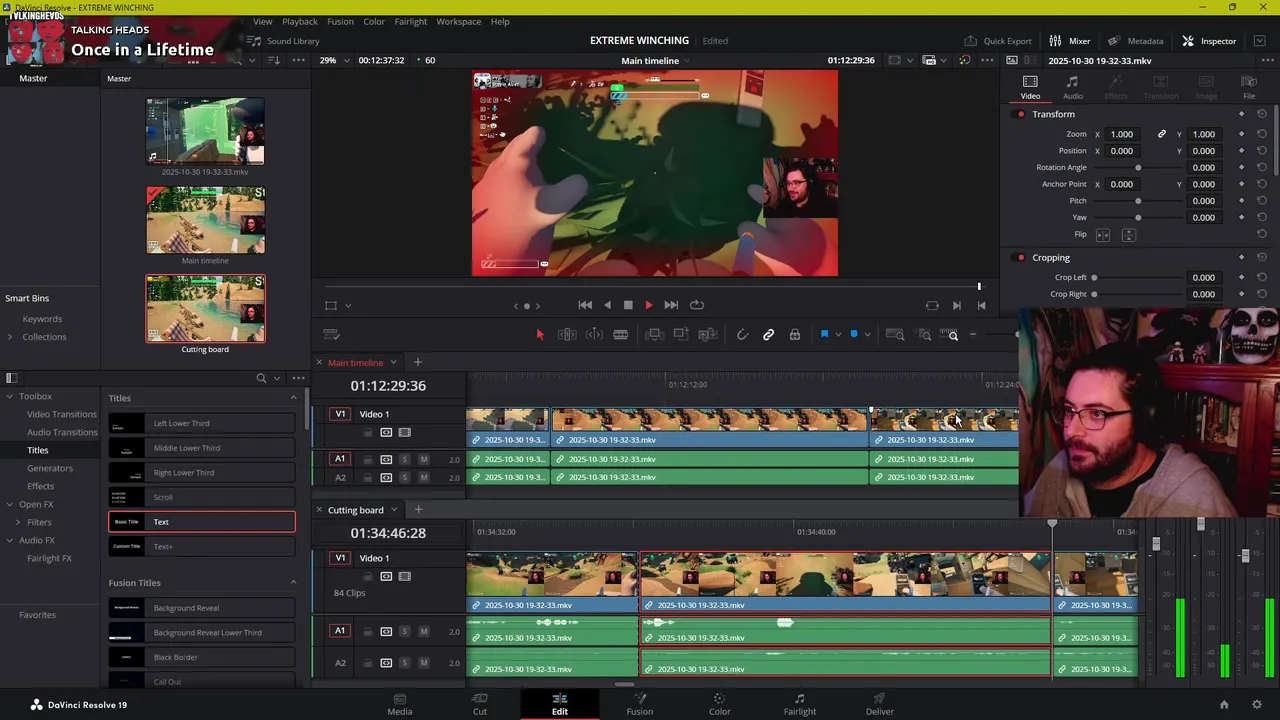Adjust the Crop Right slider
The height and width of the screenshot is (720, 1280).
tap(1138, 294)
